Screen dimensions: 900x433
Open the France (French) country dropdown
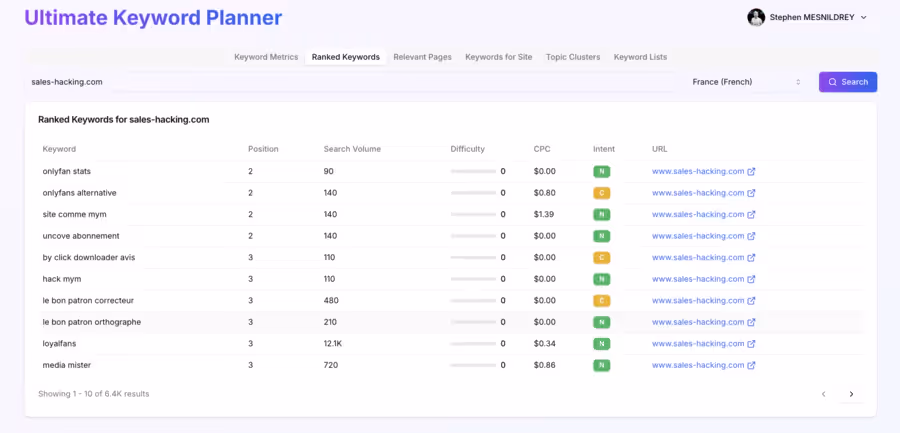tap(746, 82)
